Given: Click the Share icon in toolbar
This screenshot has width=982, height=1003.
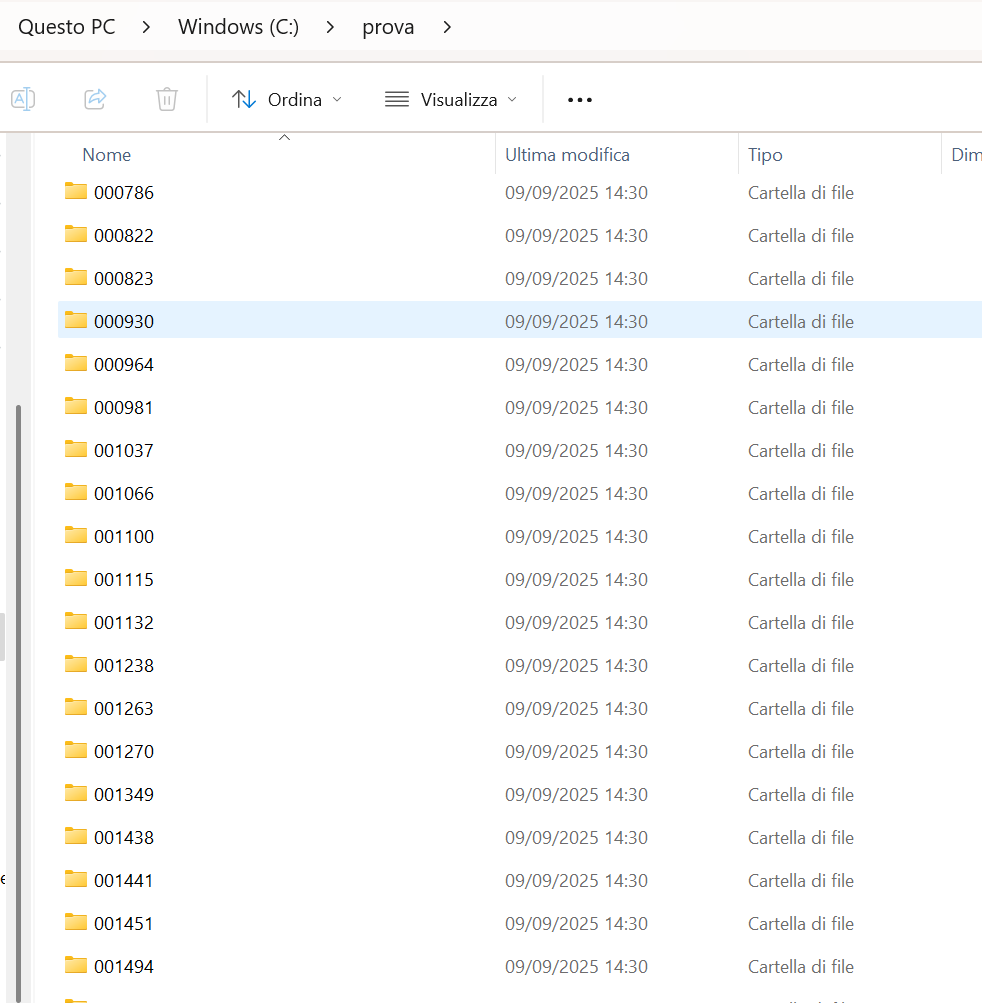Looking at the screenshot, I should [95, 99].
